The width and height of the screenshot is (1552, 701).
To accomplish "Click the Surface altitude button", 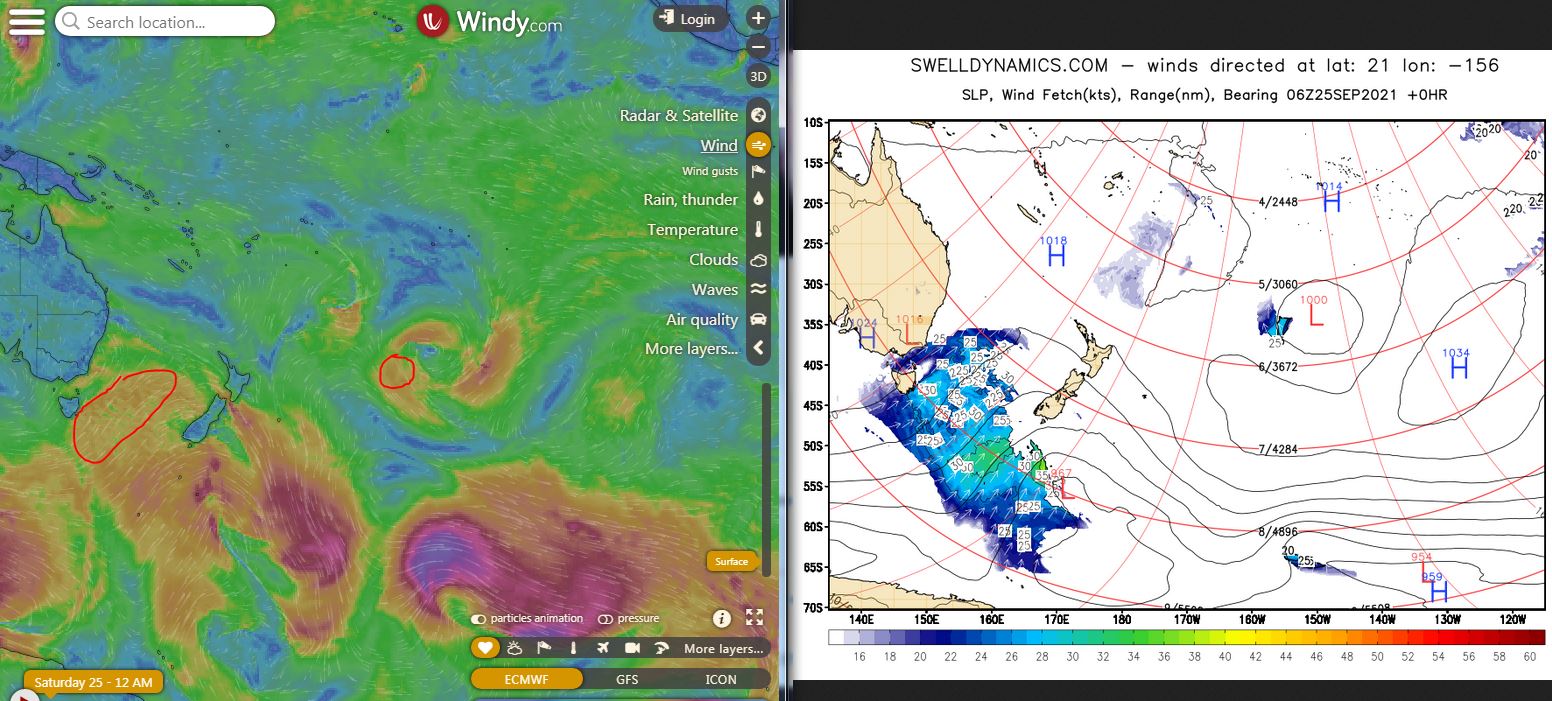I will 731,561.
